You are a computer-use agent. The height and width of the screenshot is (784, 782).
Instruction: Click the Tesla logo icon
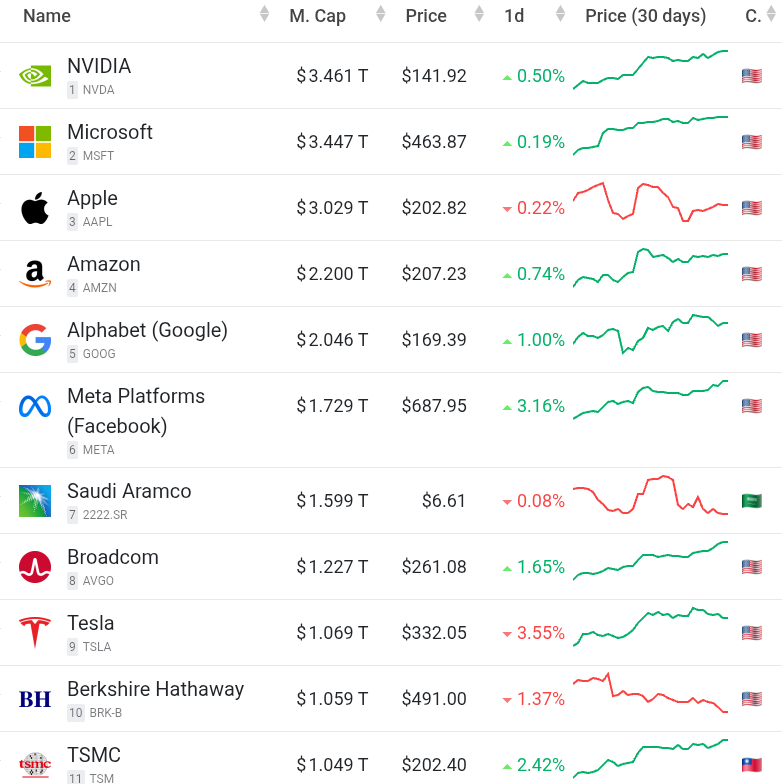[35, 633]
